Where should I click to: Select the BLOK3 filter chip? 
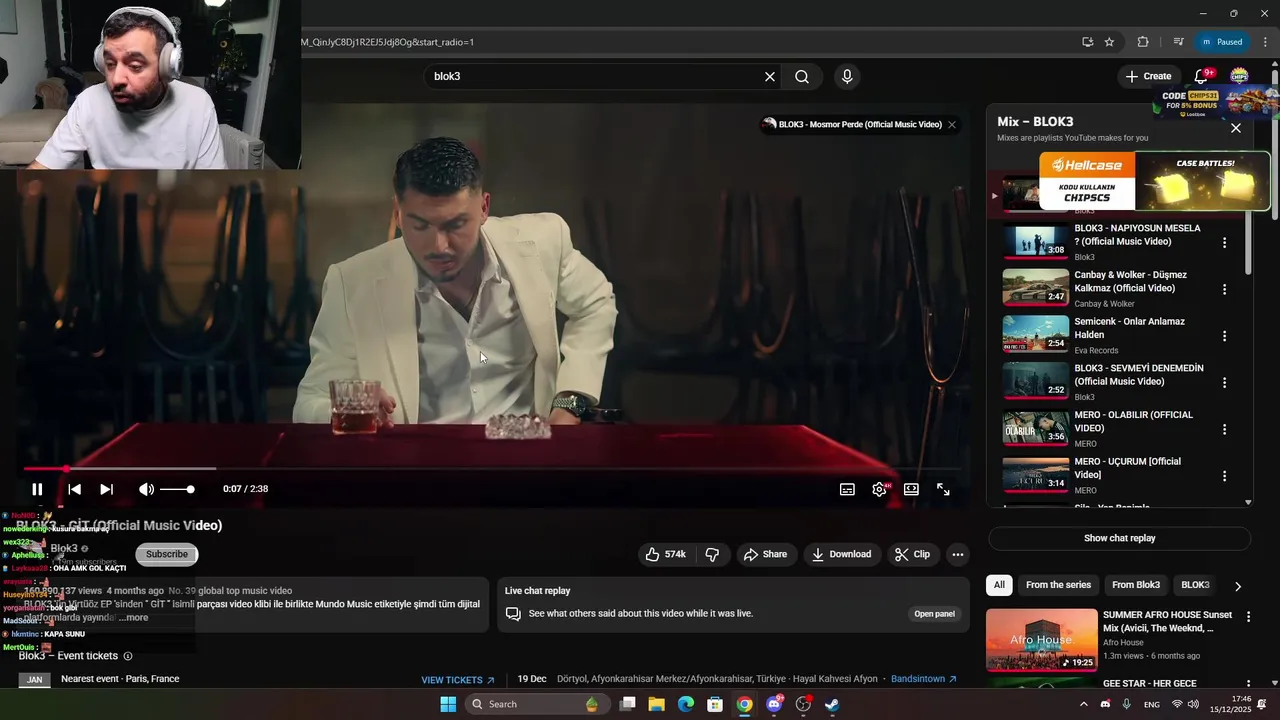(x=1195, y=585)
